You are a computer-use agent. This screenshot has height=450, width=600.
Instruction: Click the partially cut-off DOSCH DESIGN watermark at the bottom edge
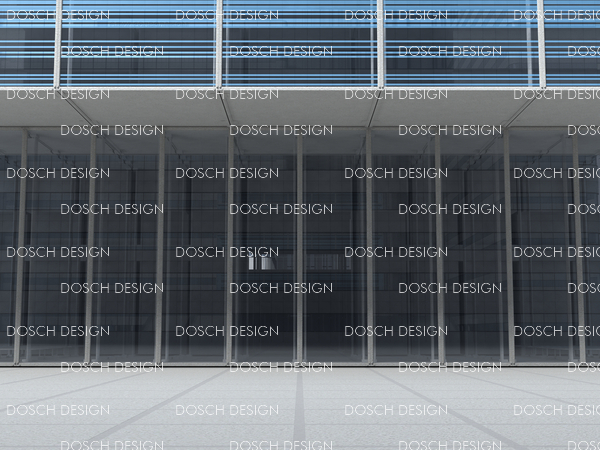pyautogui.click(x=281, y=445)
